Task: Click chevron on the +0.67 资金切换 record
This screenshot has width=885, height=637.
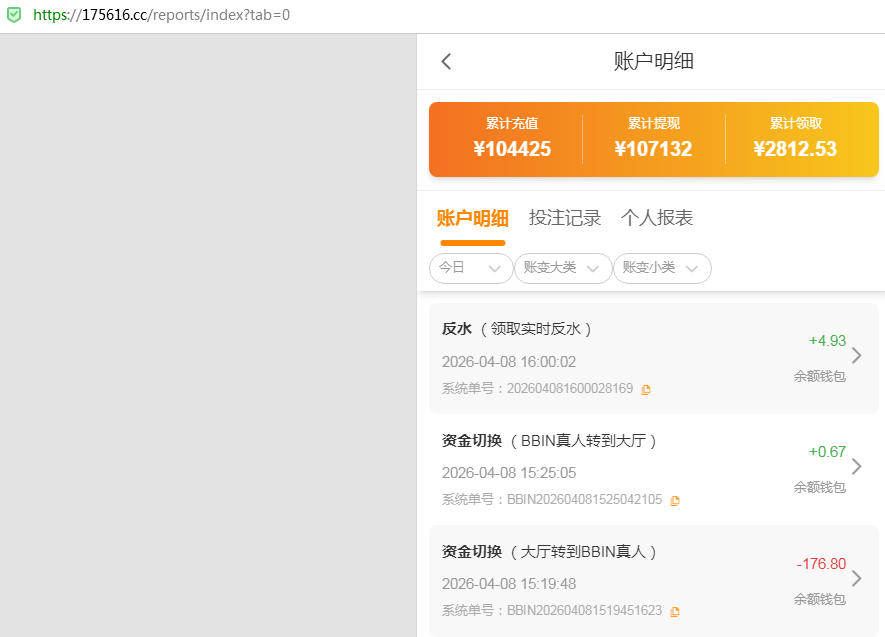Action: point(856,466)
